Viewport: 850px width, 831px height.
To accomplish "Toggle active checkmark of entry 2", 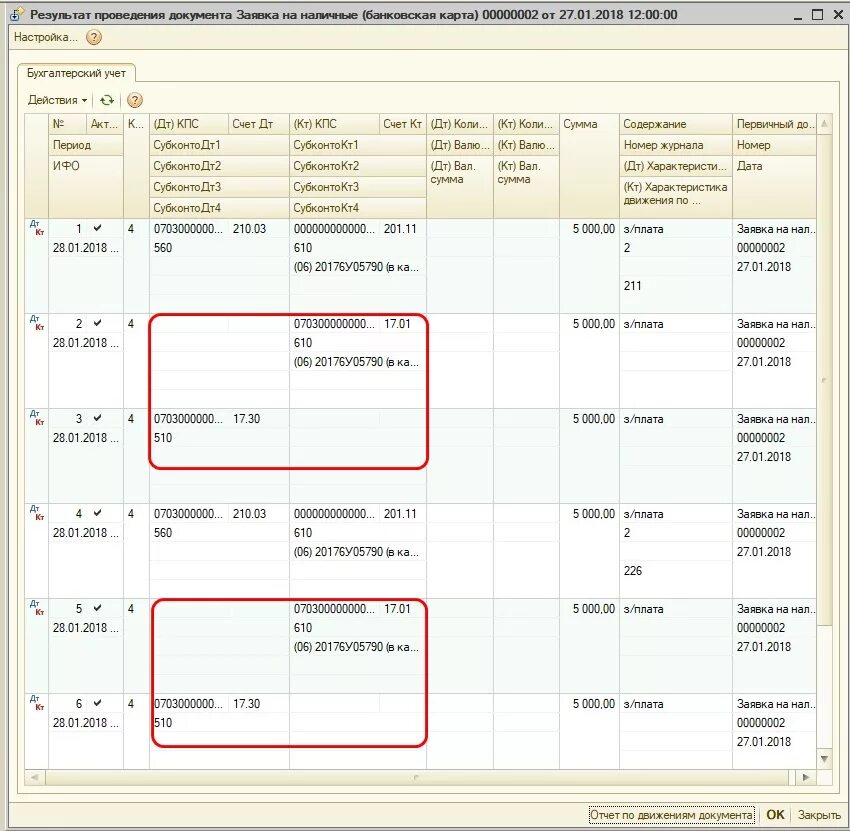I will point(98,323).
